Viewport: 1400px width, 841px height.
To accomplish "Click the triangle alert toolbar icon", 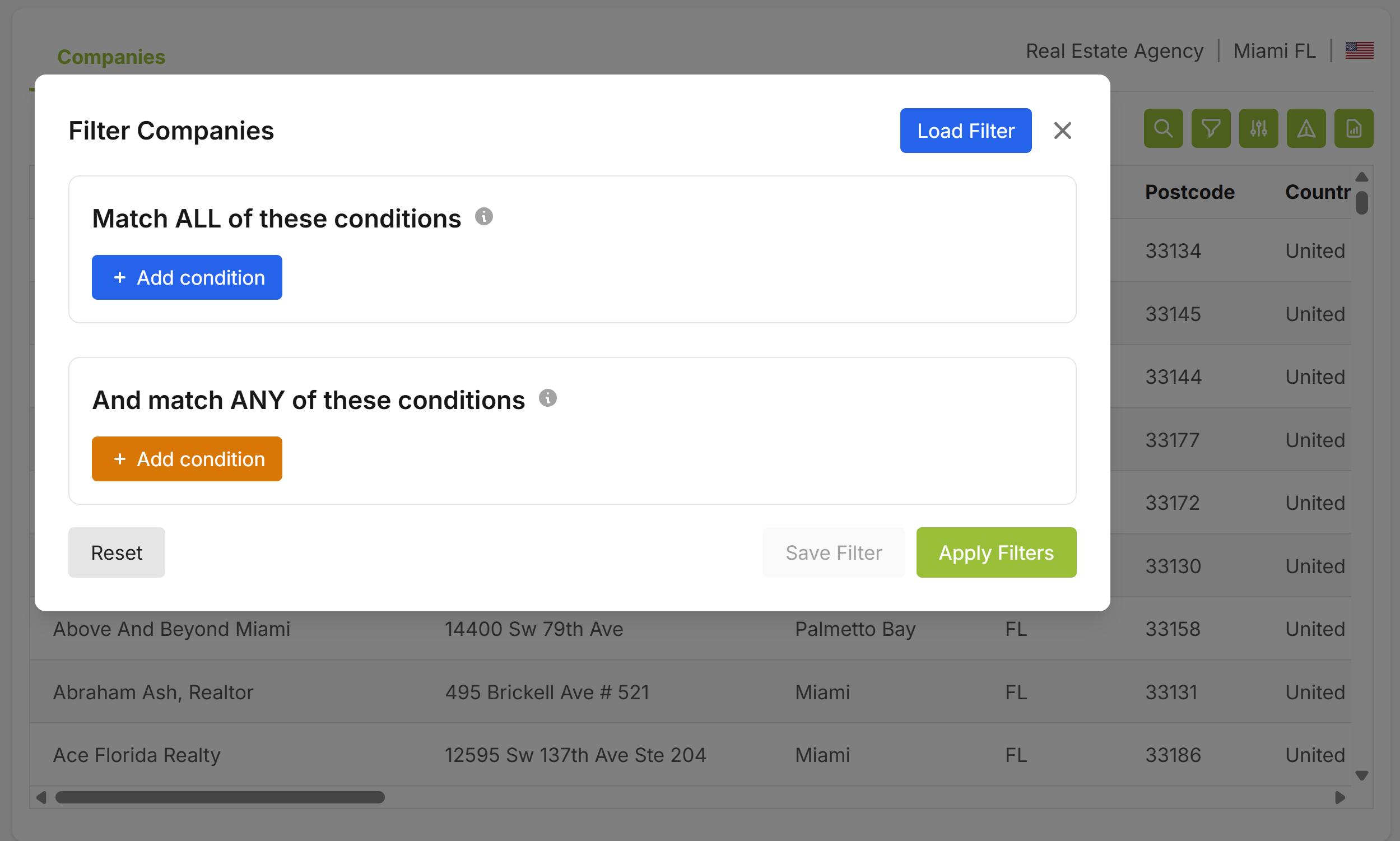I will (x=1305, y=129).
